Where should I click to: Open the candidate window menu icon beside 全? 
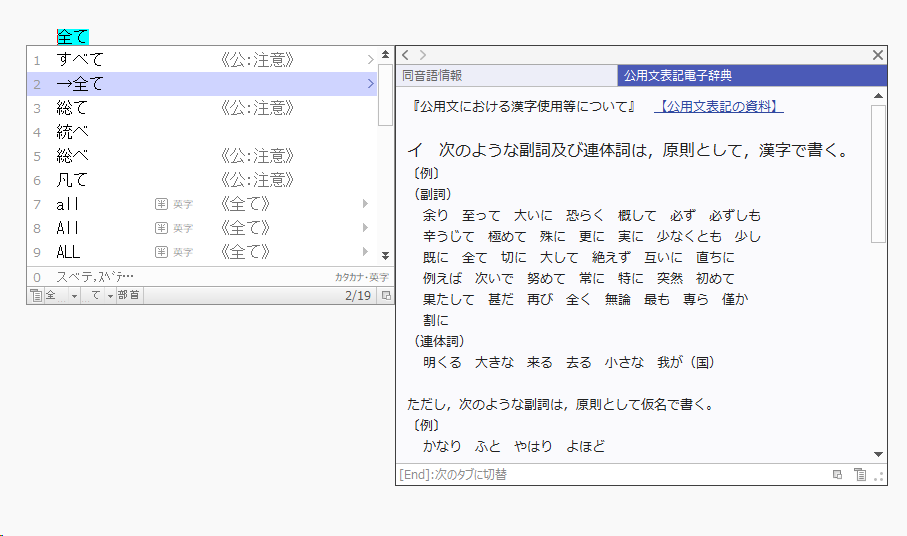point(36,295)
